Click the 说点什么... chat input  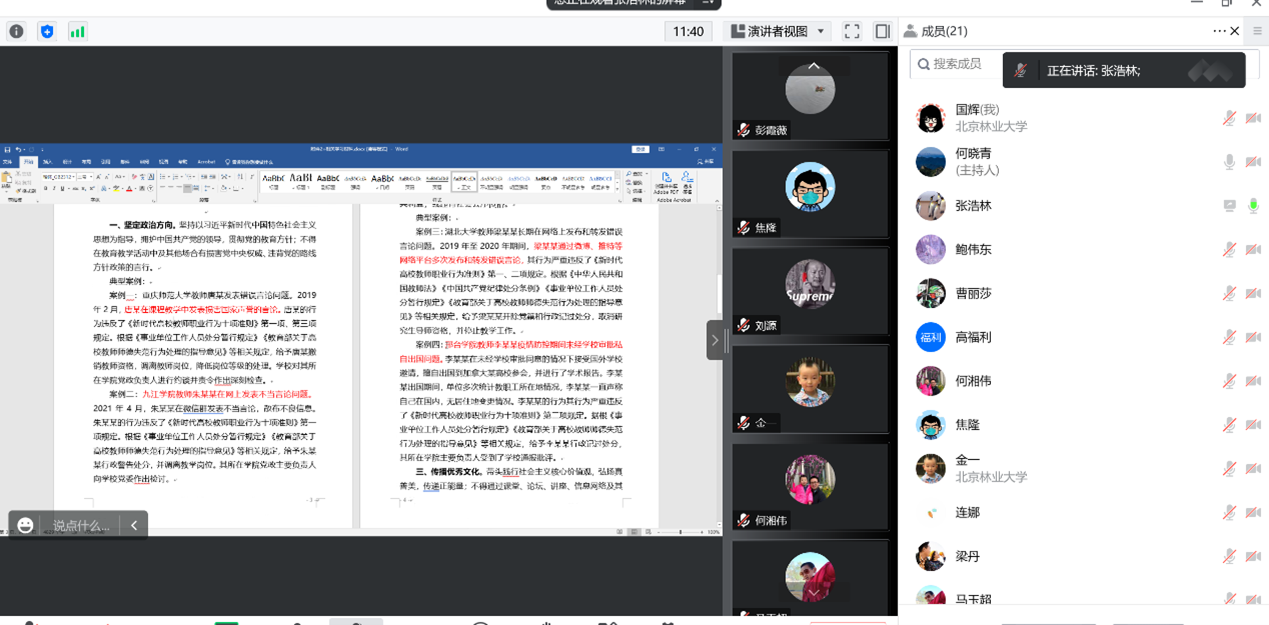click(x=80, y=525)
